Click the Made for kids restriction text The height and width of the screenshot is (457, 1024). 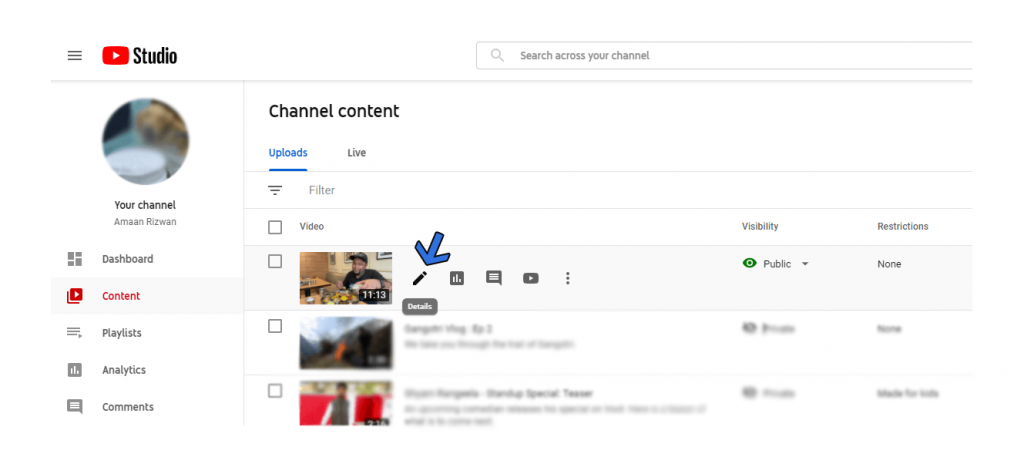(x=907, y=394)
